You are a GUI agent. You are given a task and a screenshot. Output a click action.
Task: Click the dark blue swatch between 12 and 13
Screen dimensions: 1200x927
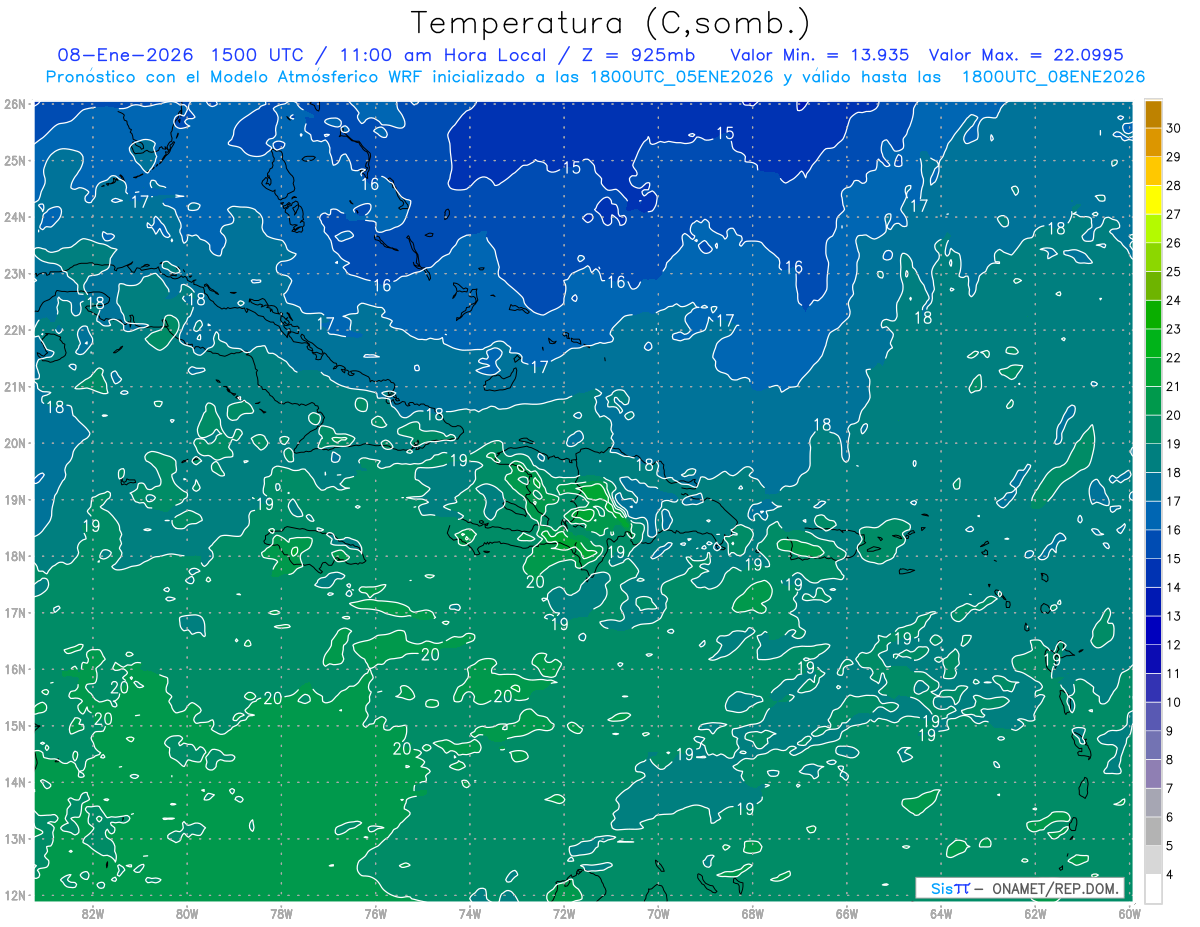[1153, 631]
